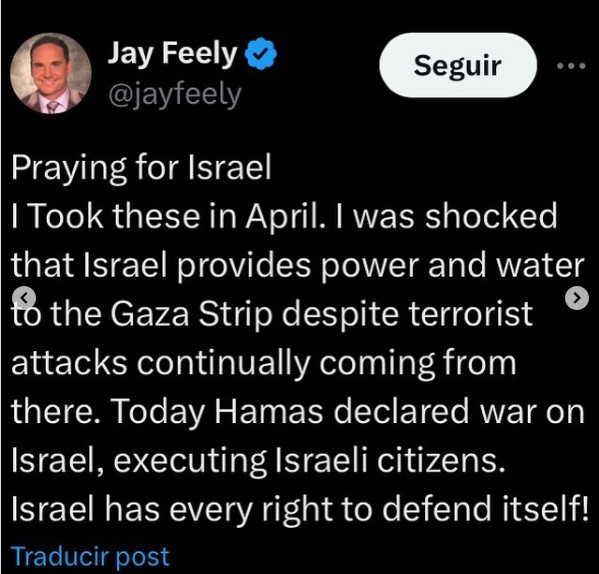Go to the previous image with left arrow

click(24, 298)
